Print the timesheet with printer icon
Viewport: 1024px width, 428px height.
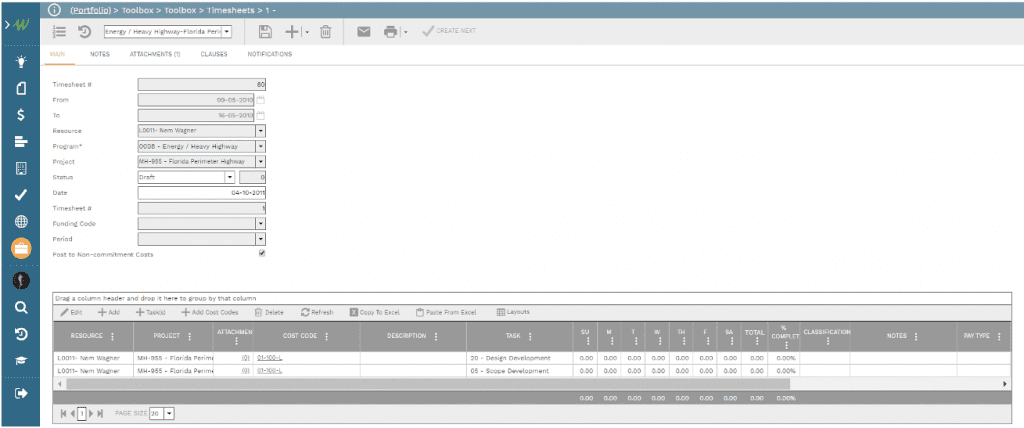[x=391, y=31]
